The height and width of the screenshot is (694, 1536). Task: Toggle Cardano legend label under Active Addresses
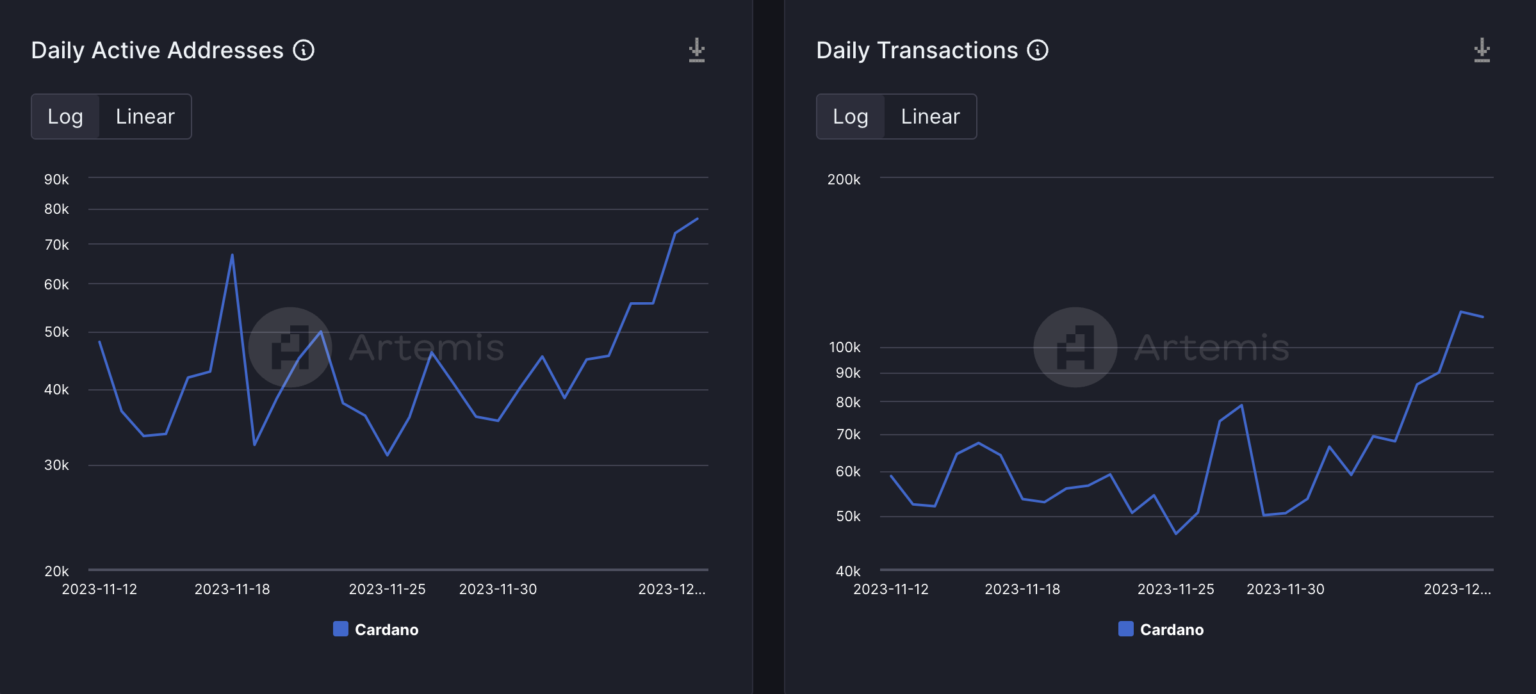coord(386,630)
